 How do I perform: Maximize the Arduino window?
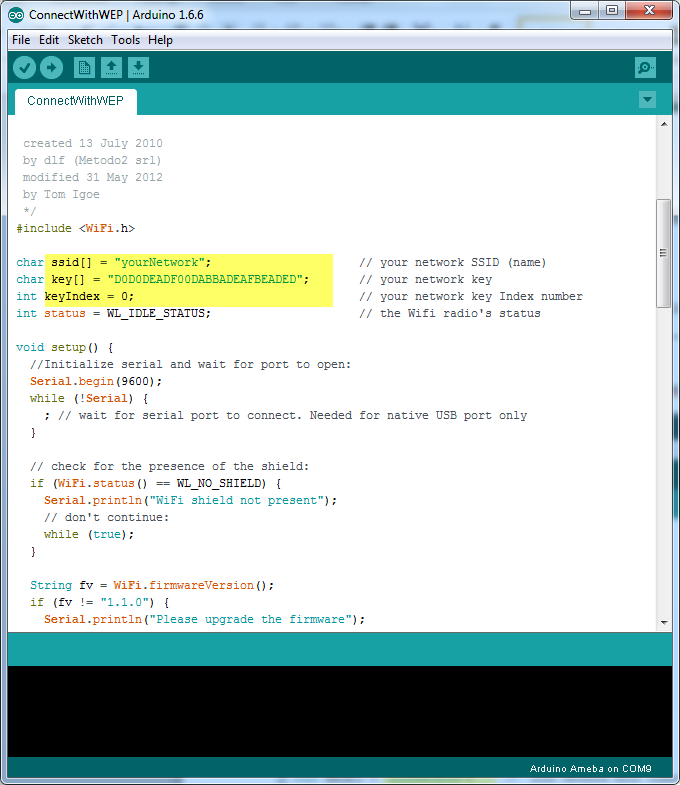(x=611, y=11)
